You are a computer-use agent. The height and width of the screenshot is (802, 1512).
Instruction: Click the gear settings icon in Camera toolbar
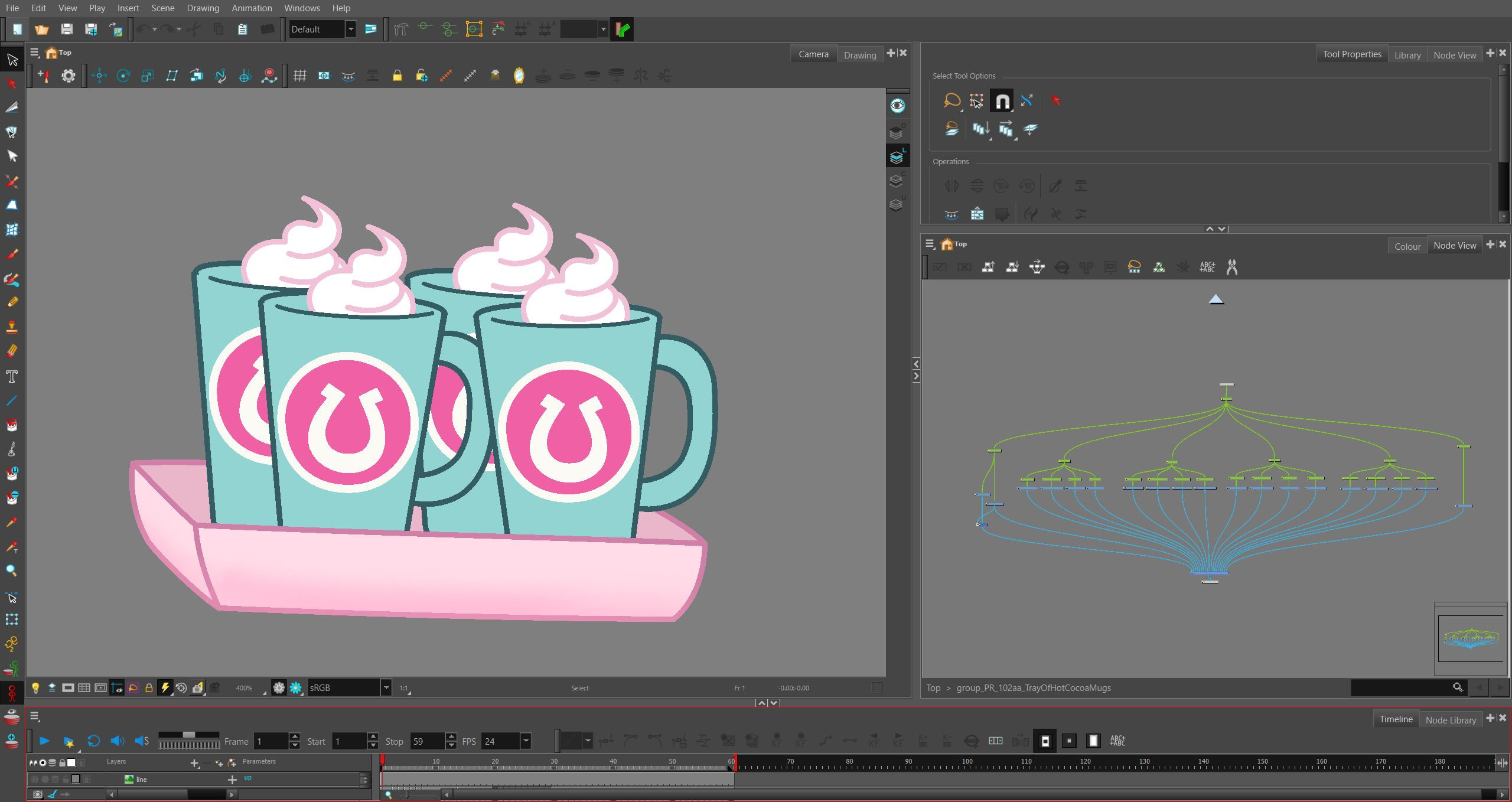69,76
